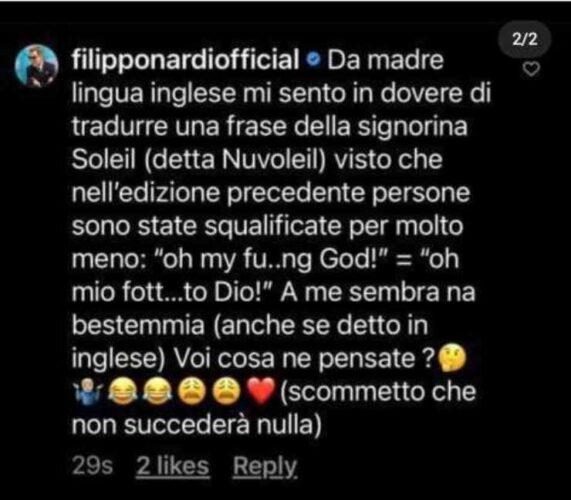Click the left laughing-tears emoji

pos(123,391)
